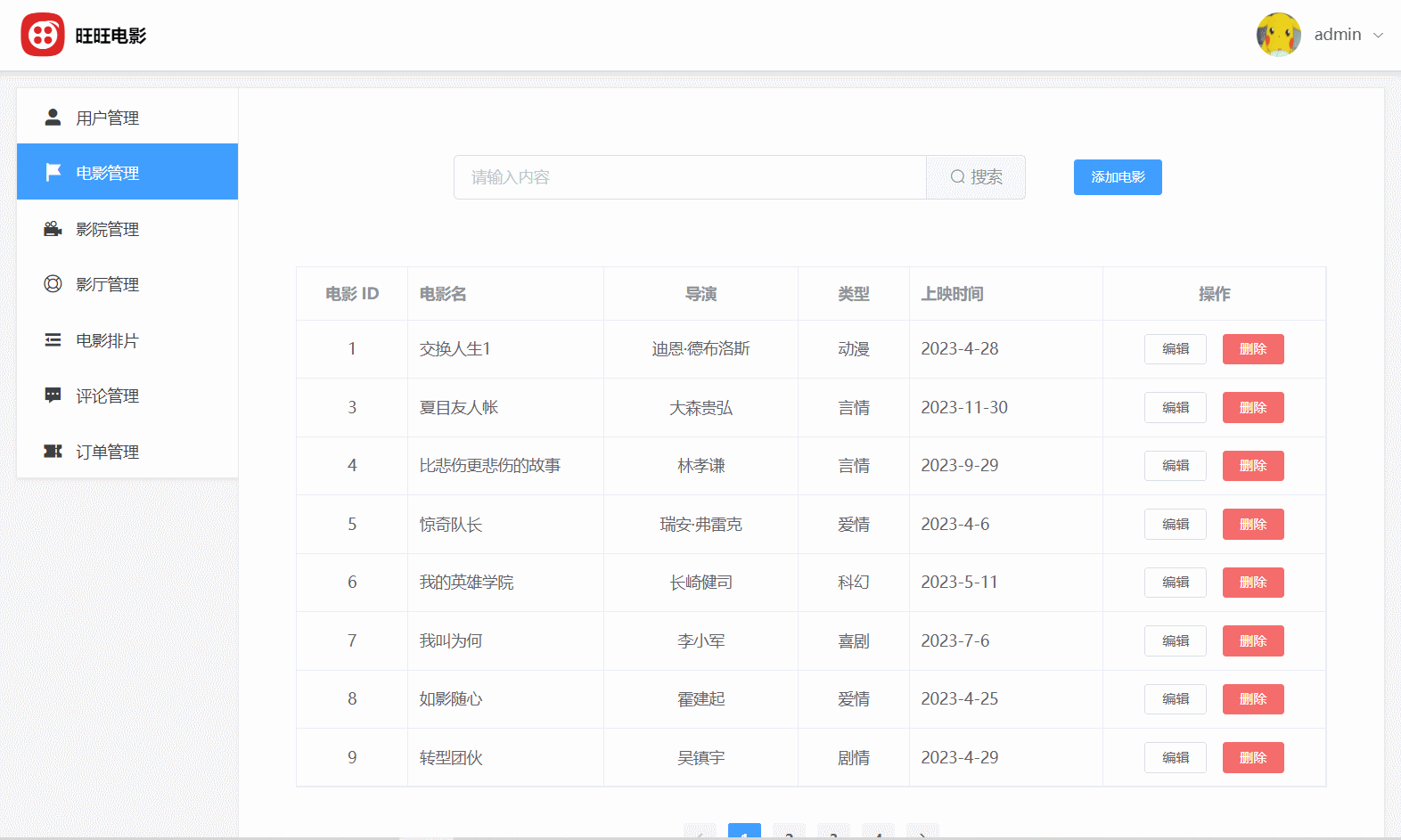The image size is (1401, 840).
Task: Edit the 如影随心 row
Action: [1176, 699]
